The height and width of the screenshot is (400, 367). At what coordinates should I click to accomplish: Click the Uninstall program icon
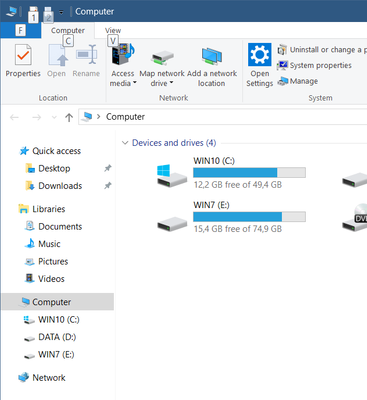tap(282, 50)
